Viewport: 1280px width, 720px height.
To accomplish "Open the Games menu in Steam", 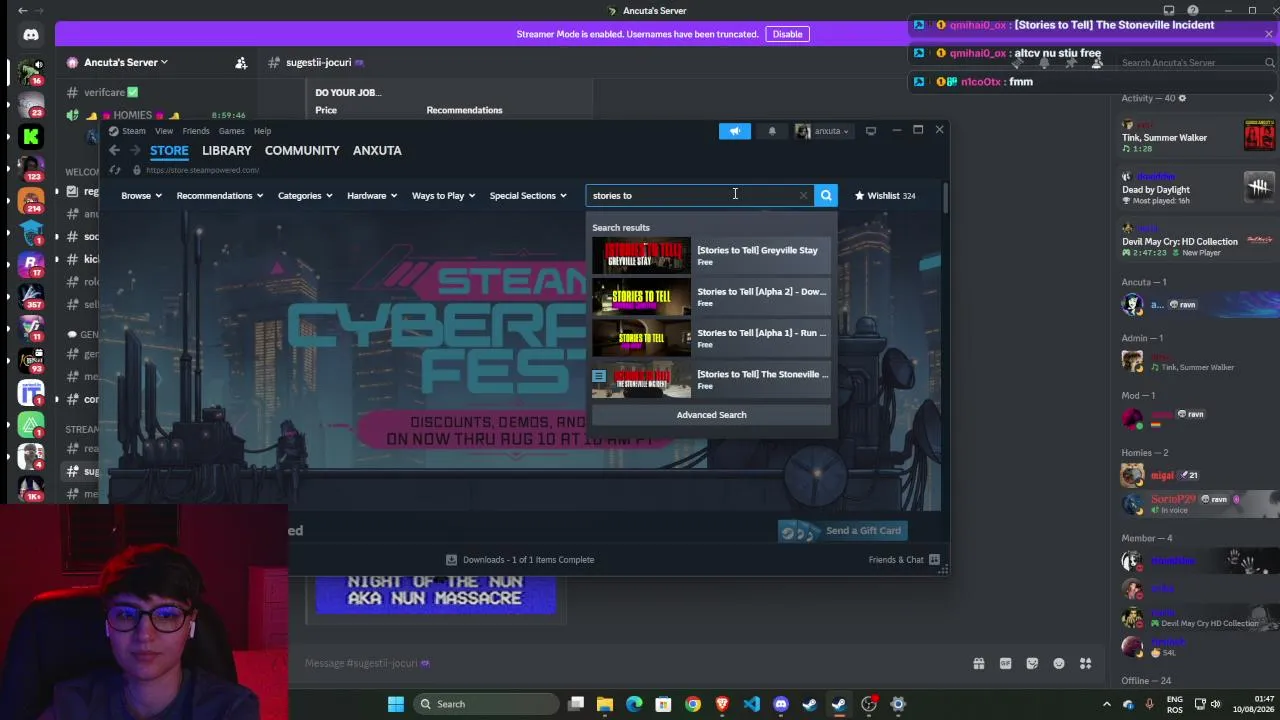I will (231, 131).
